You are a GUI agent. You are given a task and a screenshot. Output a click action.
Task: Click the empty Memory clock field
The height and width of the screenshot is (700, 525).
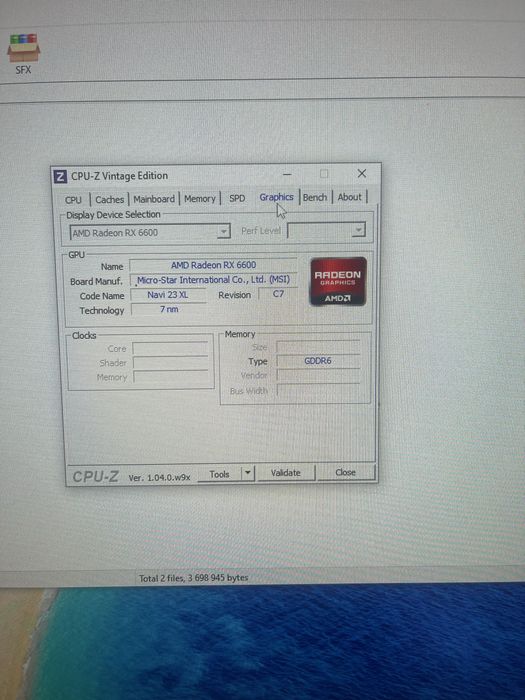[171, 377]
